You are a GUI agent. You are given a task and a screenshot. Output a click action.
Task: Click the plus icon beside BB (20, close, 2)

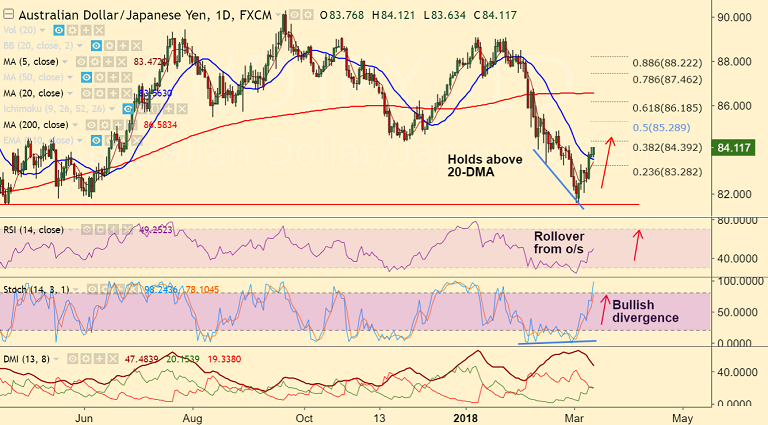click(x=123, y=46)
